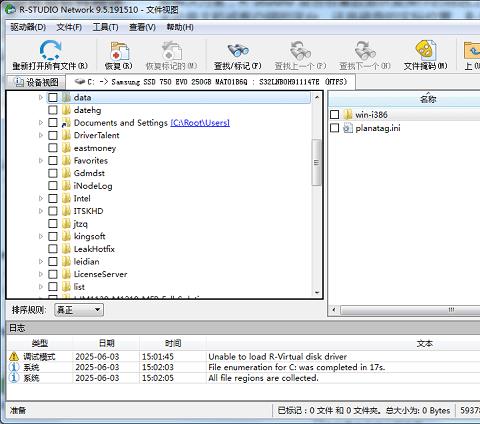The height and width of the screenshot is (424, 480).
Task: Click the file list horizontal scrollbar thumb
Action: 410,310
